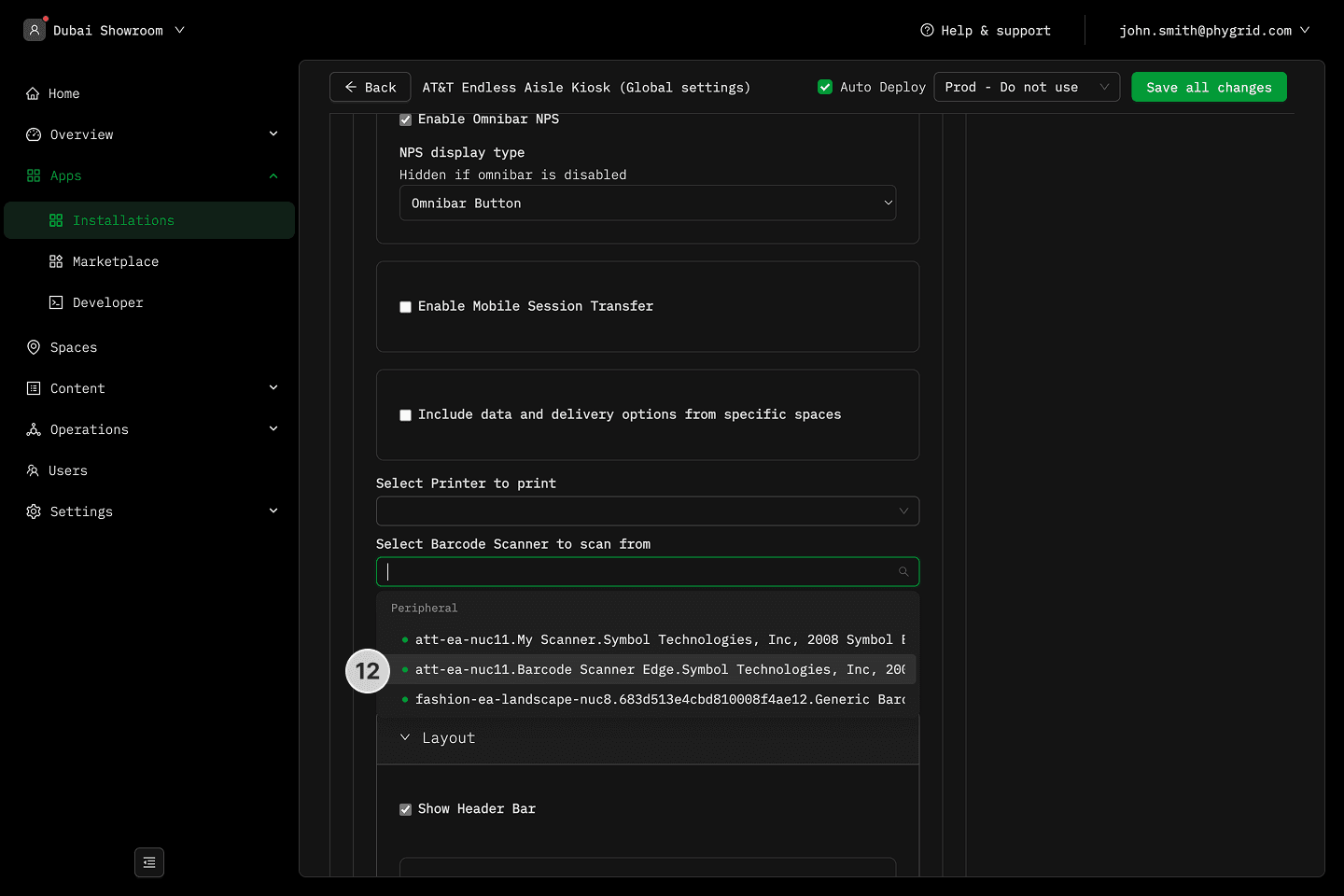
Task: Click the search icon in barcode scanner field
Action: [x=903, y=571]
